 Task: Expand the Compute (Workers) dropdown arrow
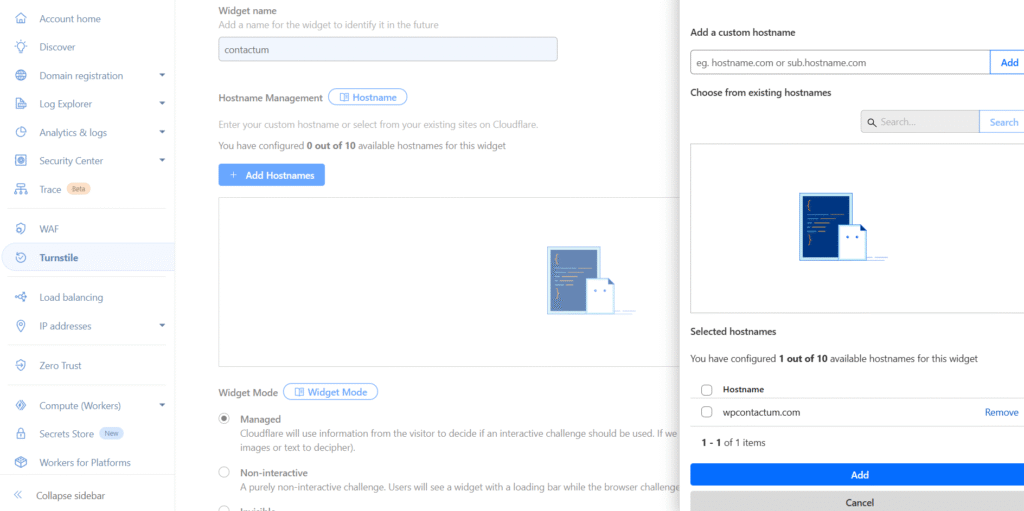click(x=162, y=406)
